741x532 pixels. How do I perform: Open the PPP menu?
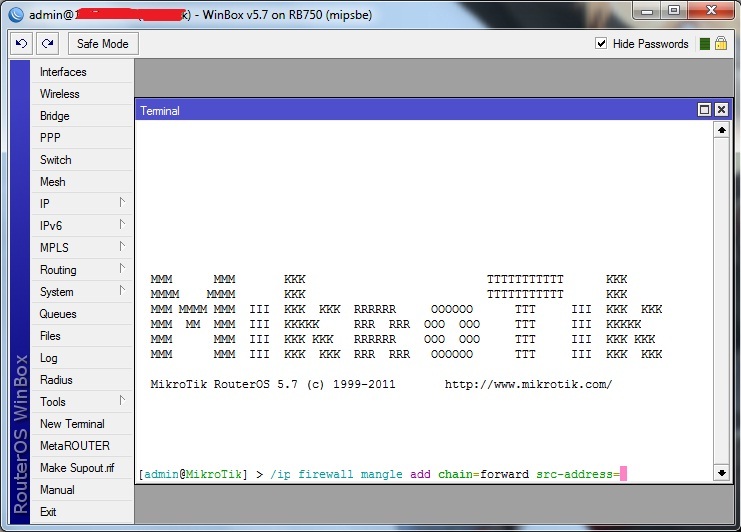[x=81, y=137]
